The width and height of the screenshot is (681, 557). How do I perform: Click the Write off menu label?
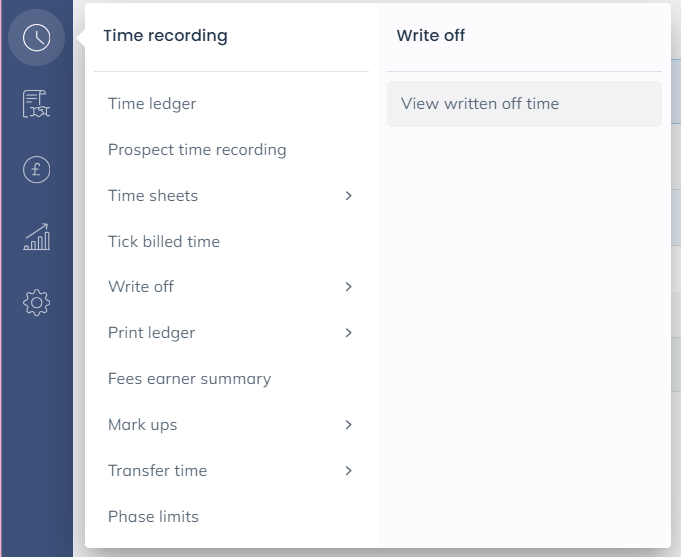tap(141, 287)
